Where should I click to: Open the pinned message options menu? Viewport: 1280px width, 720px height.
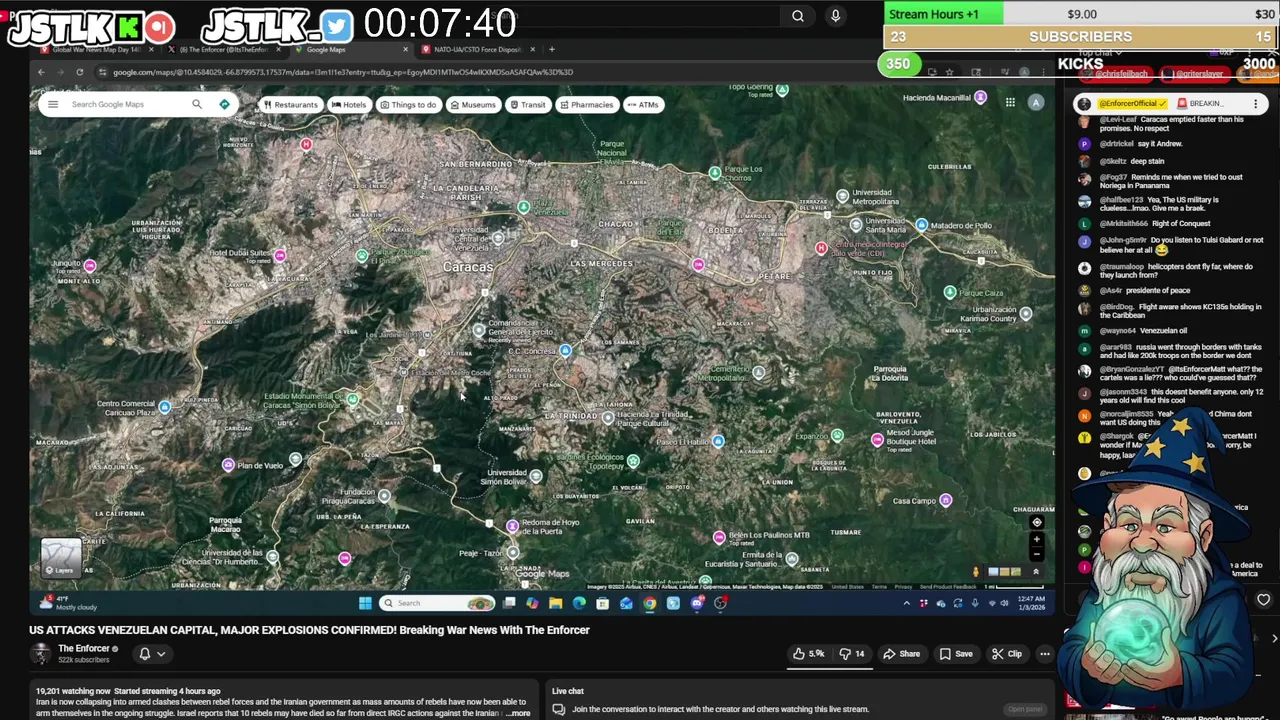pos(1255,104)
